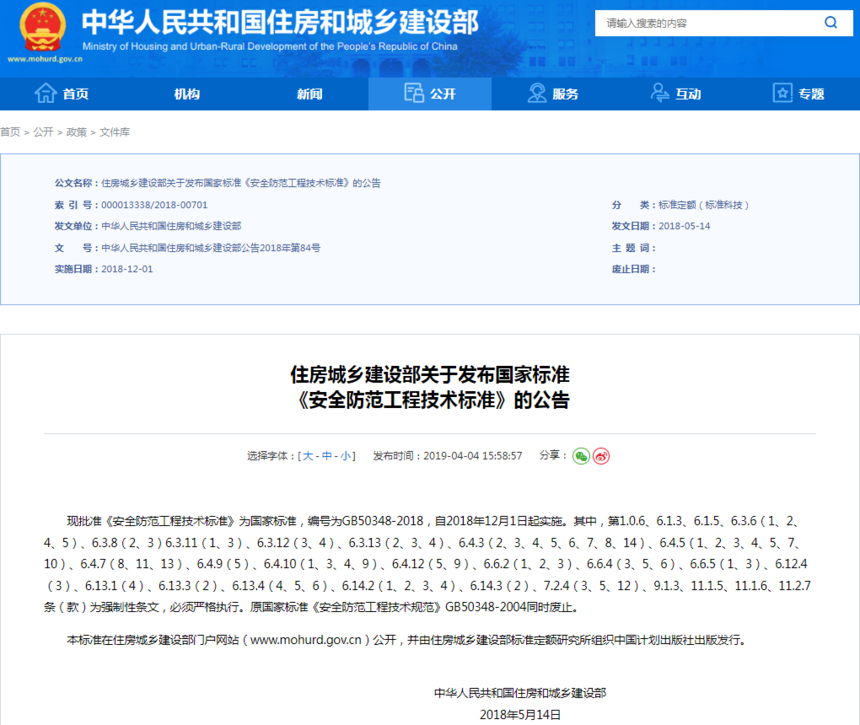Click the 发文单位 value in the info box
The height and width of the screenshot is (725, 860).
tap(171, 226)
